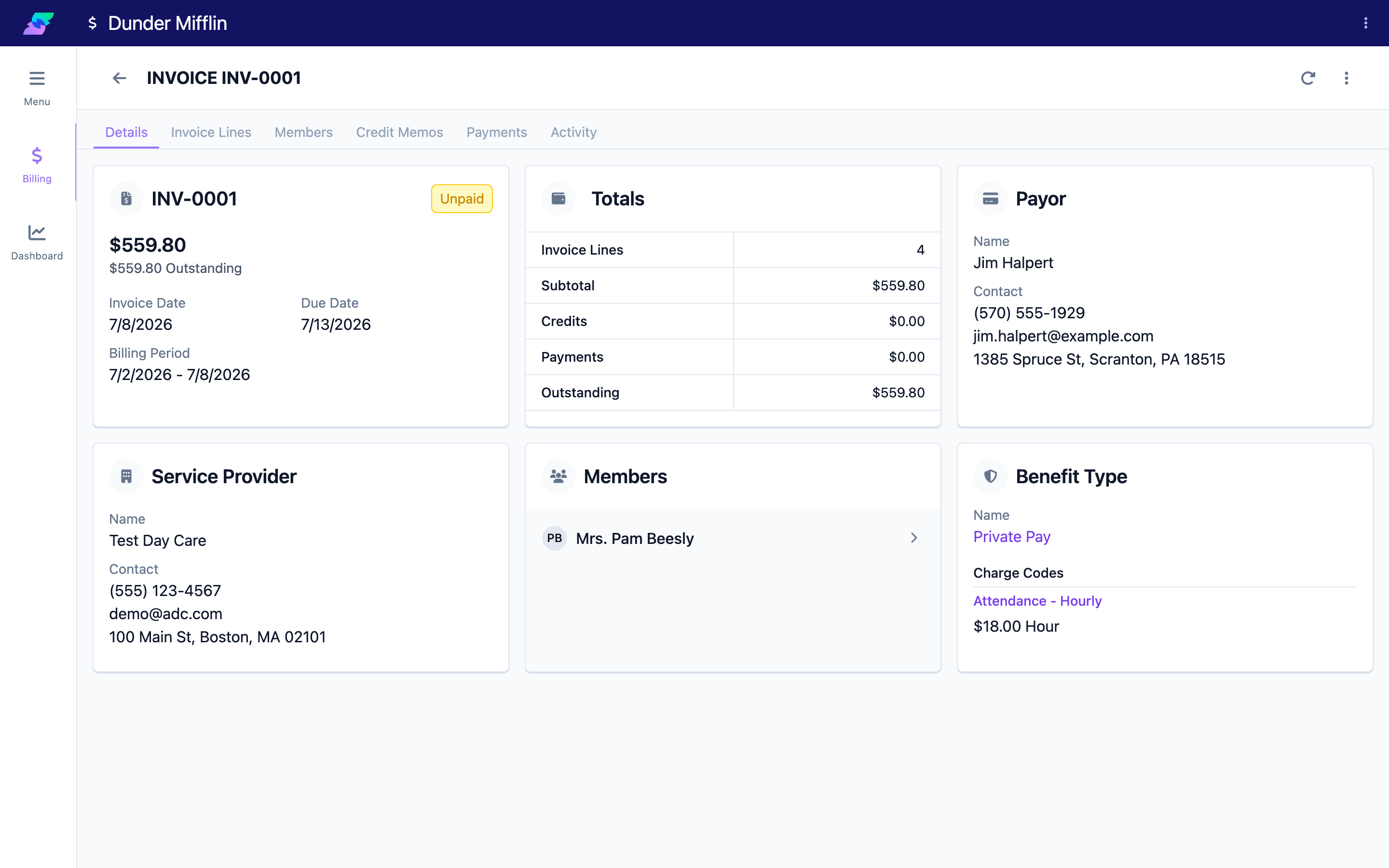Open the Credit Memos tab

click(x=399, y=132)
